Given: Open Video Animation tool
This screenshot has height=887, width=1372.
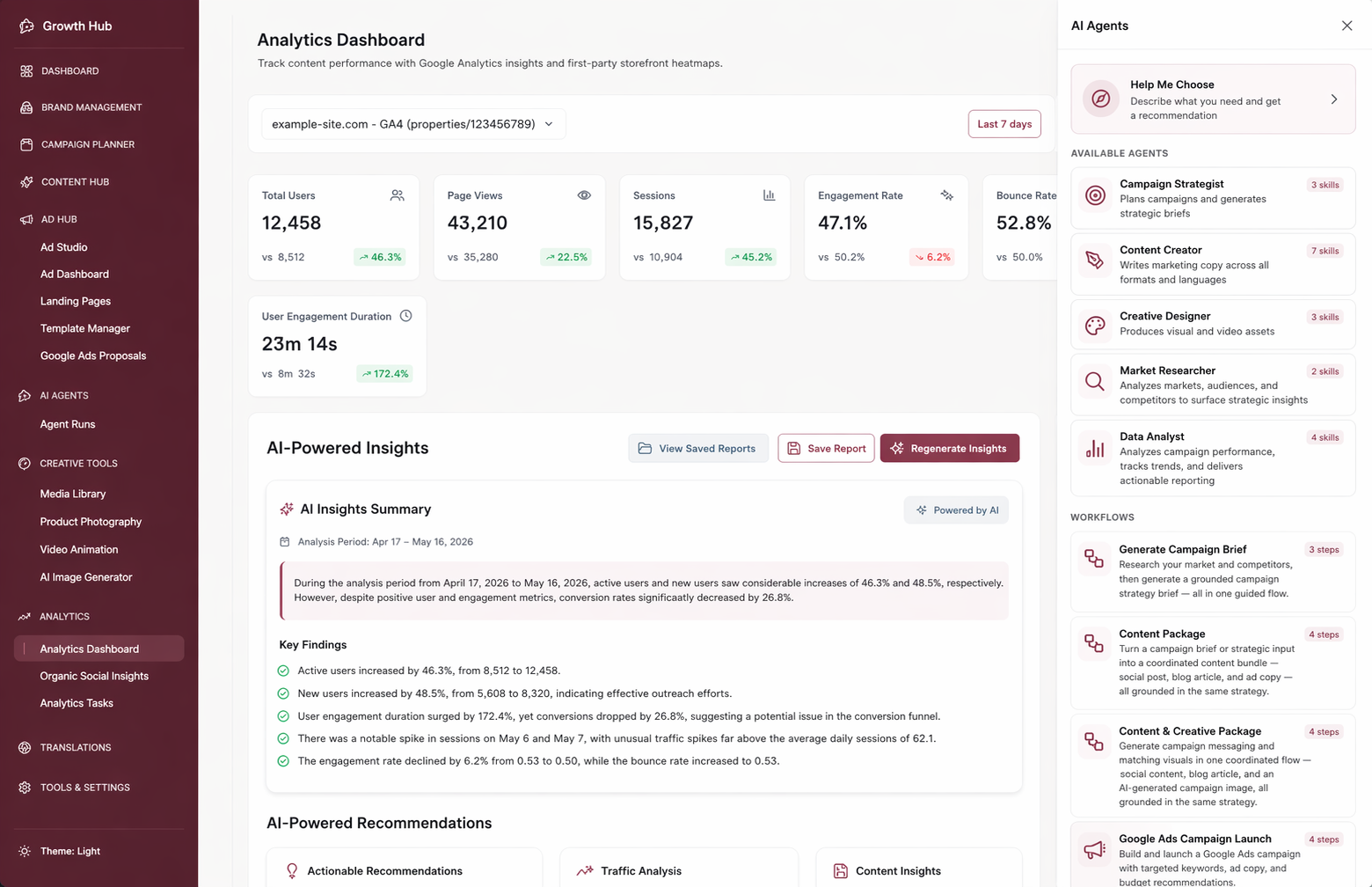Looking at the screenshot, I should pyautogui.click(x=79, y=549).
